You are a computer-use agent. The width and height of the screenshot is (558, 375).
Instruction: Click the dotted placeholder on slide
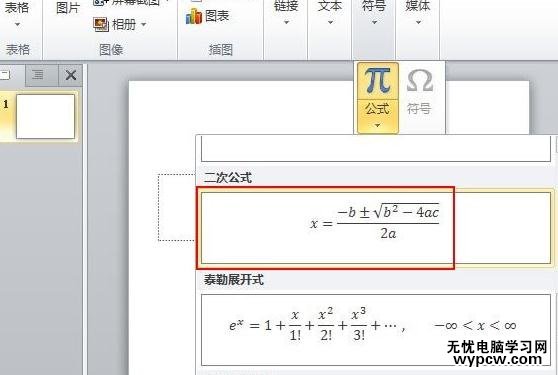177,207
